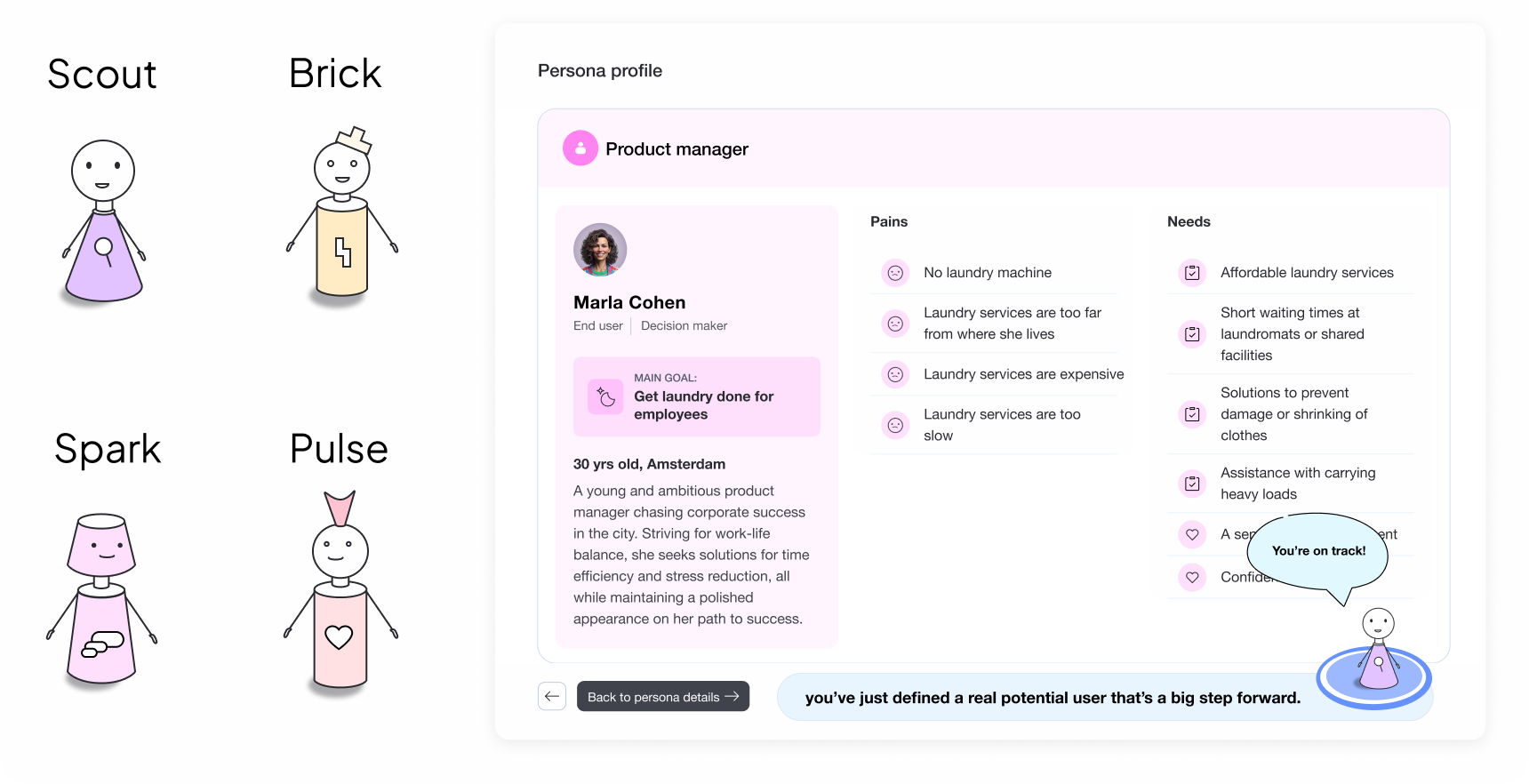Select the Decision maker tag
The height and width of the screenshot is (784, 1529).
(x=684, y=326)
